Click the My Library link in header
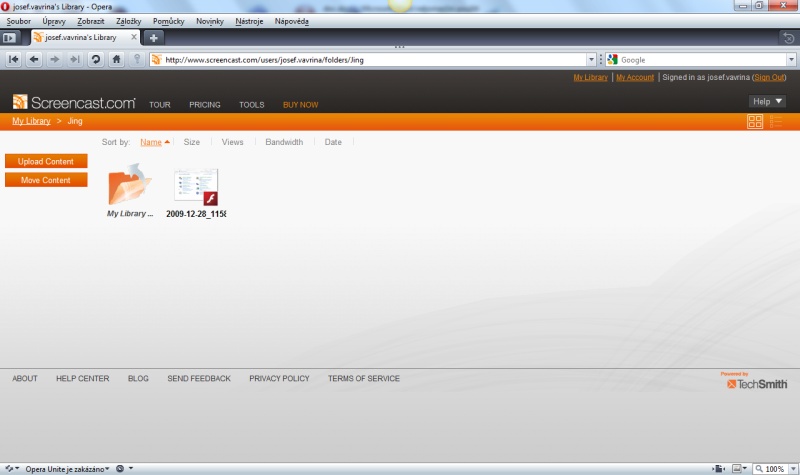The image size is (800, 475). [590, 78]
